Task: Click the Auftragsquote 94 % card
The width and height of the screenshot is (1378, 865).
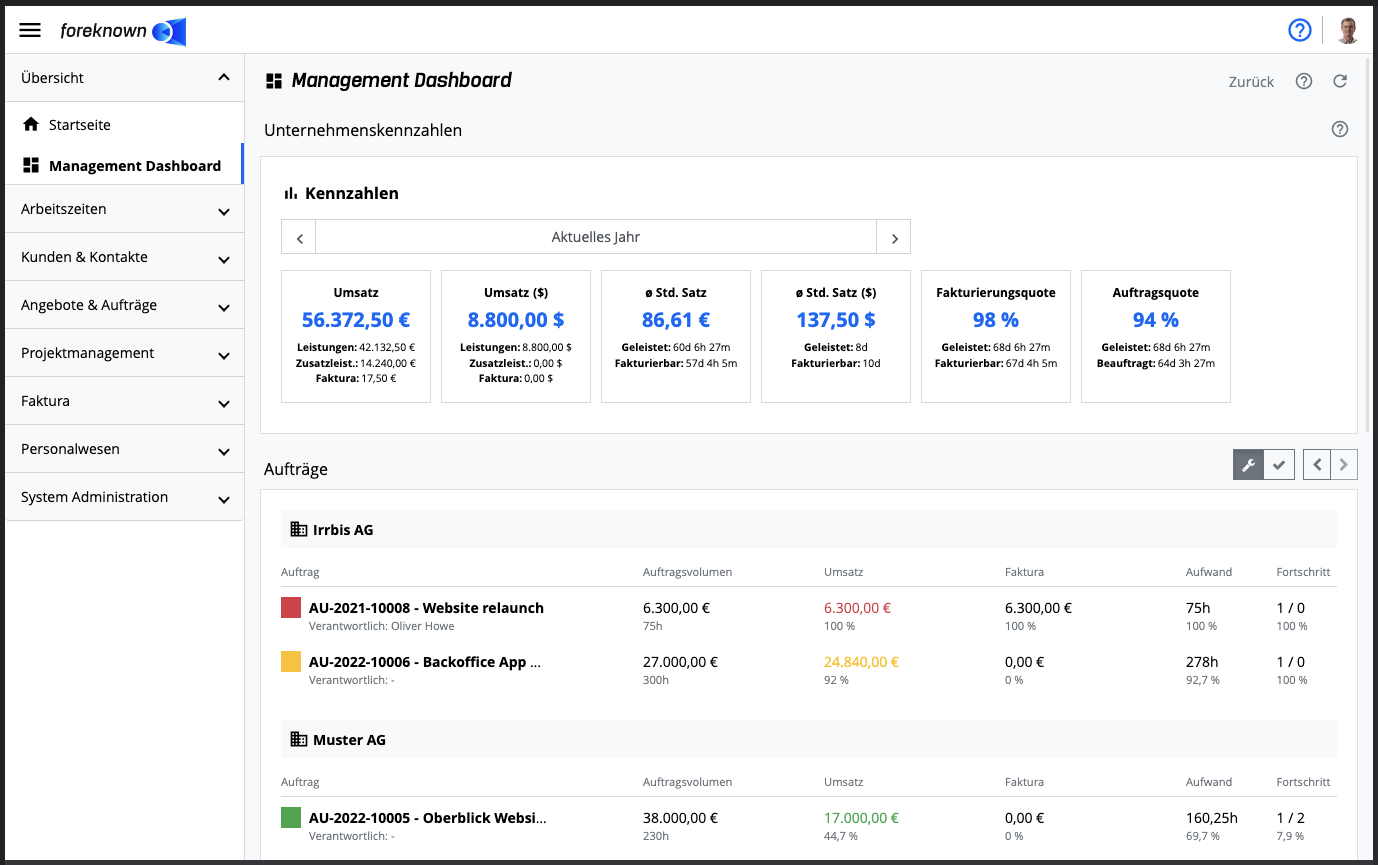Action: click(1156, 336)
